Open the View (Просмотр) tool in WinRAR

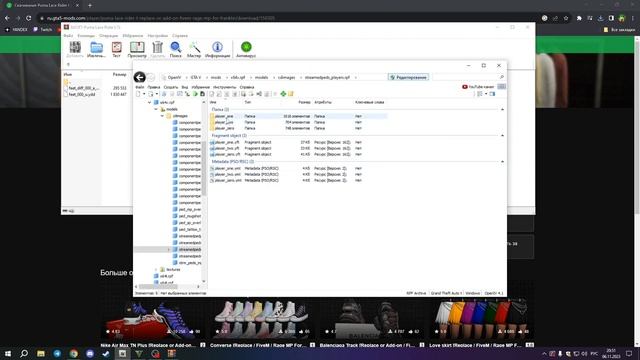(x=137, y=48)
